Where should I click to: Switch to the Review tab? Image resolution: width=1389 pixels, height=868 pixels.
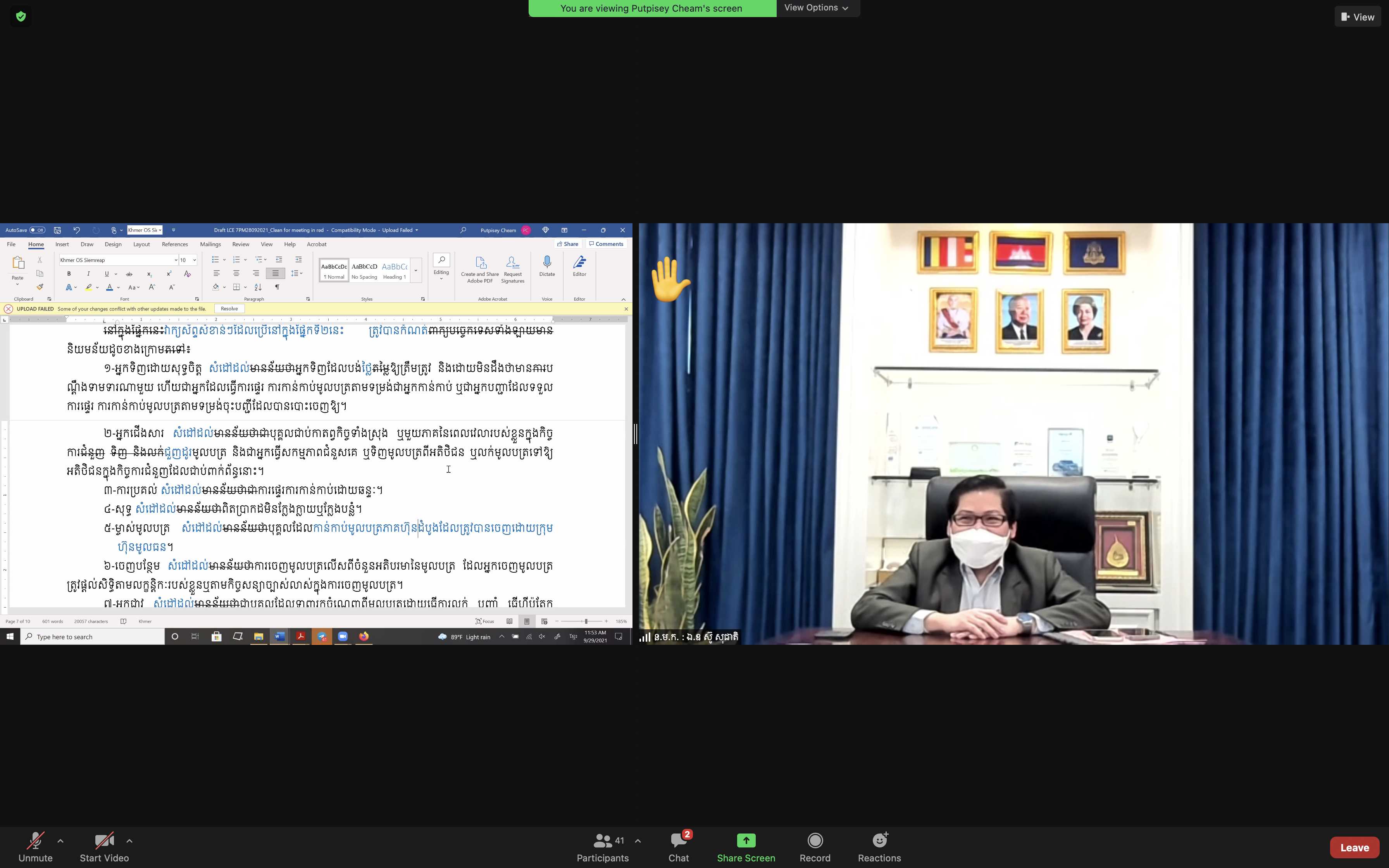pyautogui.click(x=241, y=244)
